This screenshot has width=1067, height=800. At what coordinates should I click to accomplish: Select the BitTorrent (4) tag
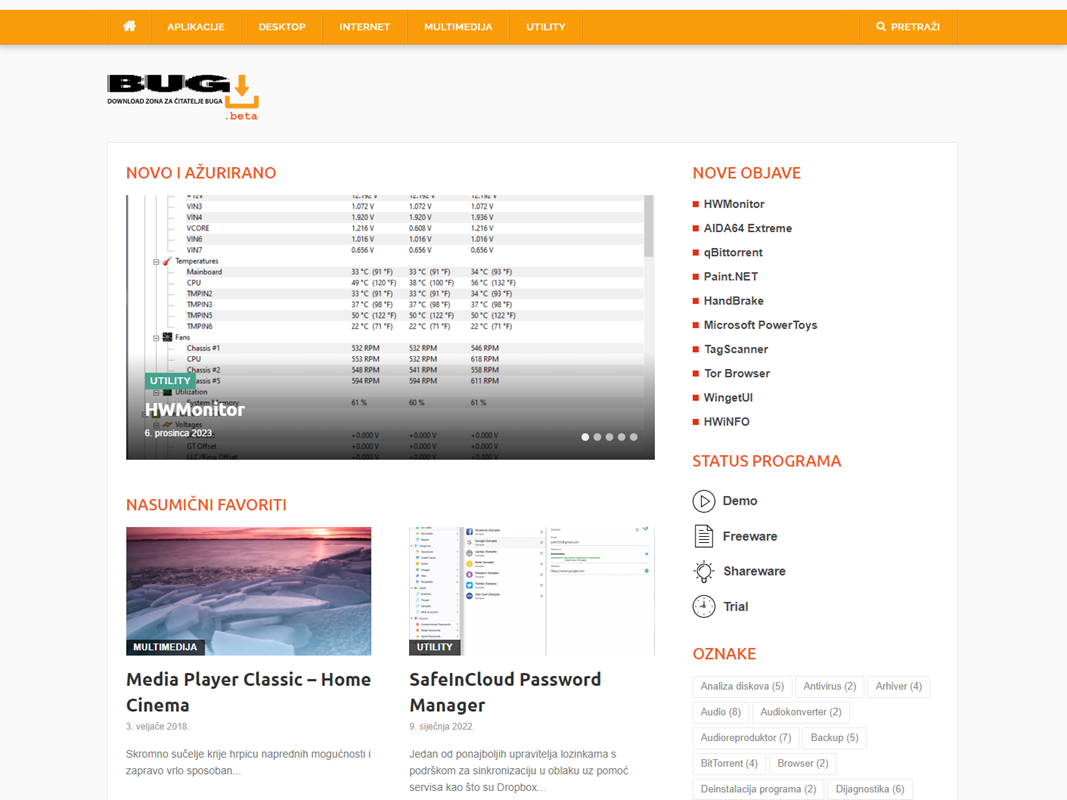coord(729,763)
